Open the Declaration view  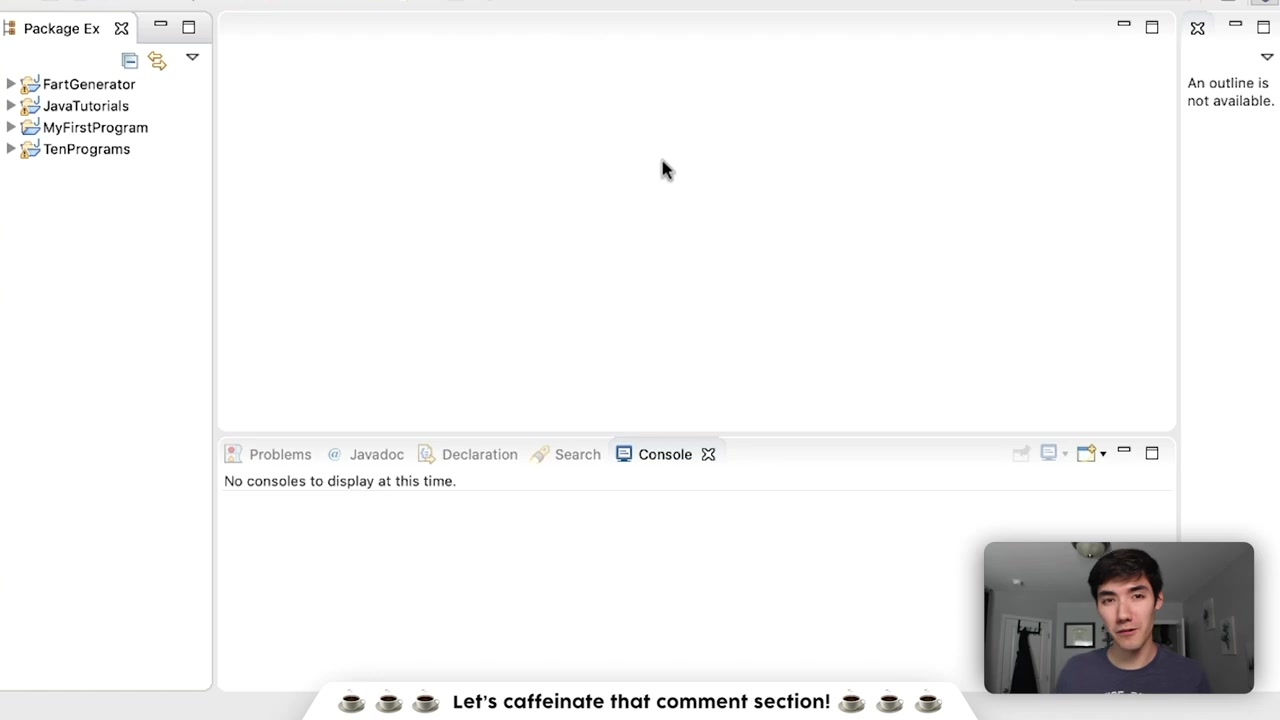[479, 454]
